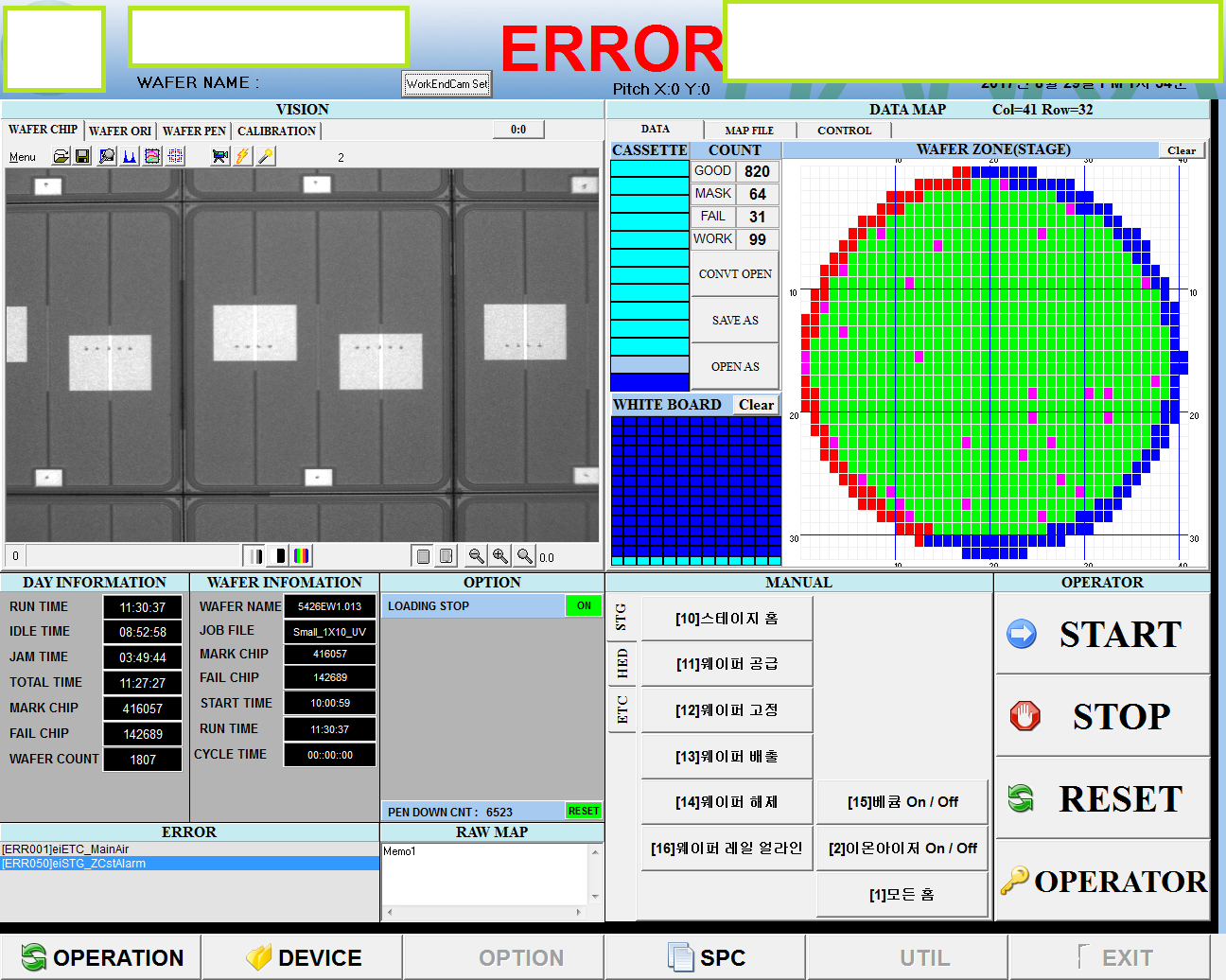This screenshot has width=1226, height=980.
Task: Click the save floppy disk icon
Action: coord(83,156)
